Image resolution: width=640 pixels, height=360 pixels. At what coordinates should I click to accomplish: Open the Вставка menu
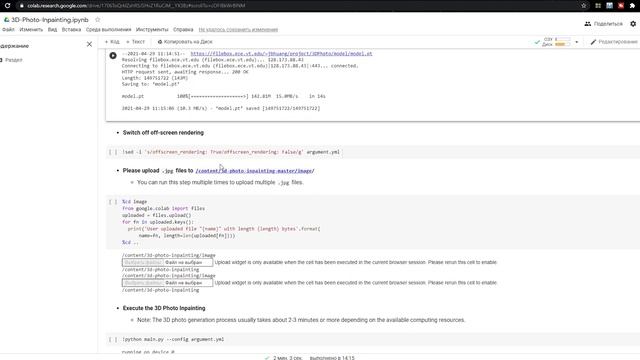[x=71, y=29]
